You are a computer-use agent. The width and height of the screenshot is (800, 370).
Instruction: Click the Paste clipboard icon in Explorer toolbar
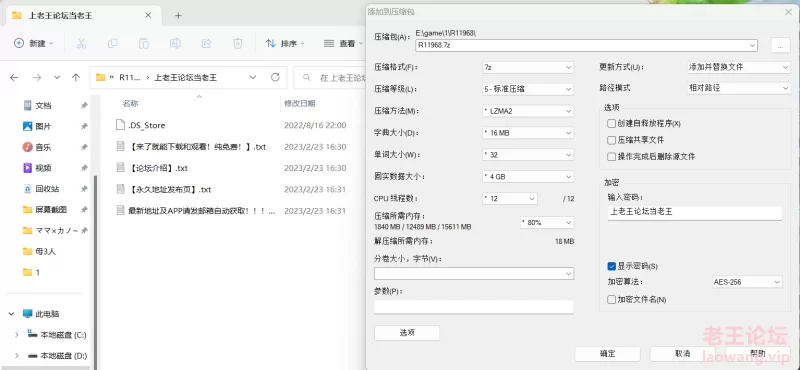click(x=144, y=43)
